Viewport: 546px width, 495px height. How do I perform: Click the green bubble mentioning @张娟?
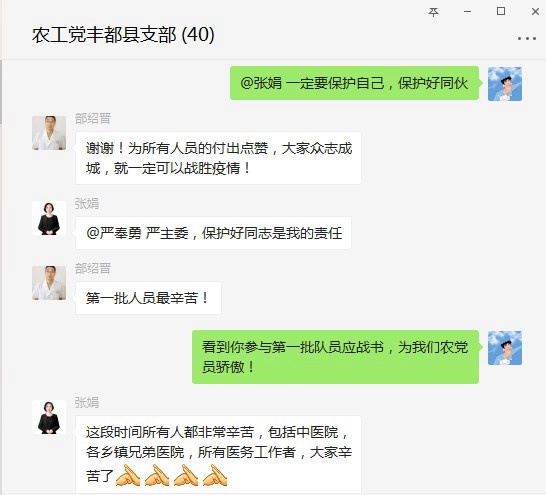[x=354, y=83]
